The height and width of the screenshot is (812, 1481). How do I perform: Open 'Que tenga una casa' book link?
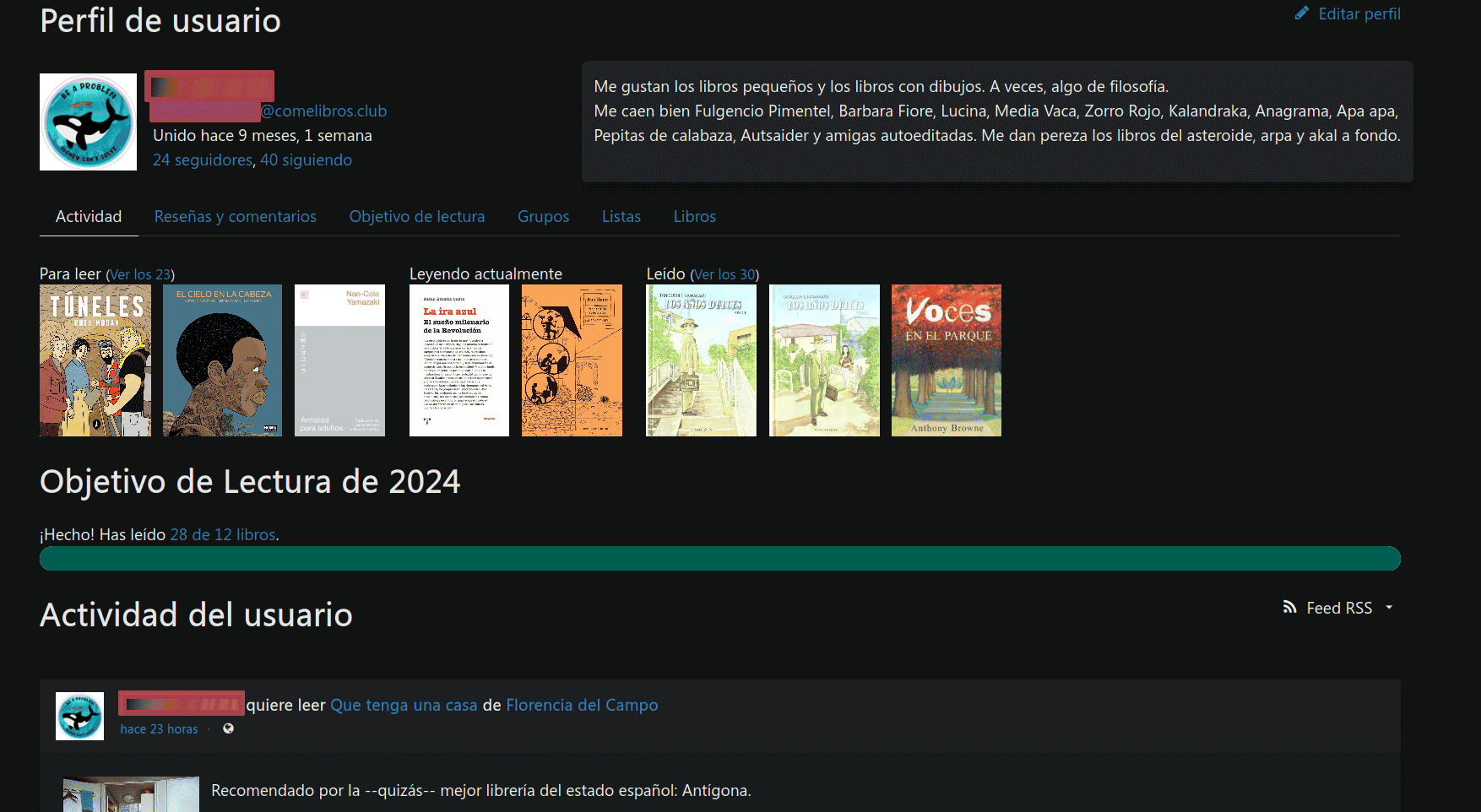coord(404,705)
